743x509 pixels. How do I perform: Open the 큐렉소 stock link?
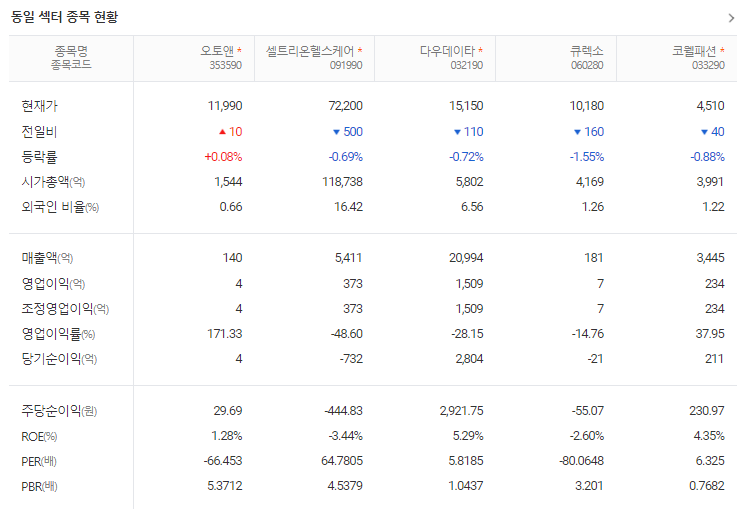pos(587,51)
